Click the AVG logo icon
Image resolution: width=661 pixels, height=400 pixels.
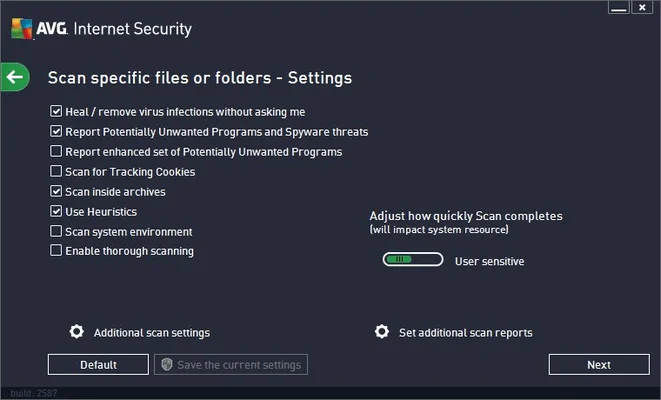click(x=20, y=29)
